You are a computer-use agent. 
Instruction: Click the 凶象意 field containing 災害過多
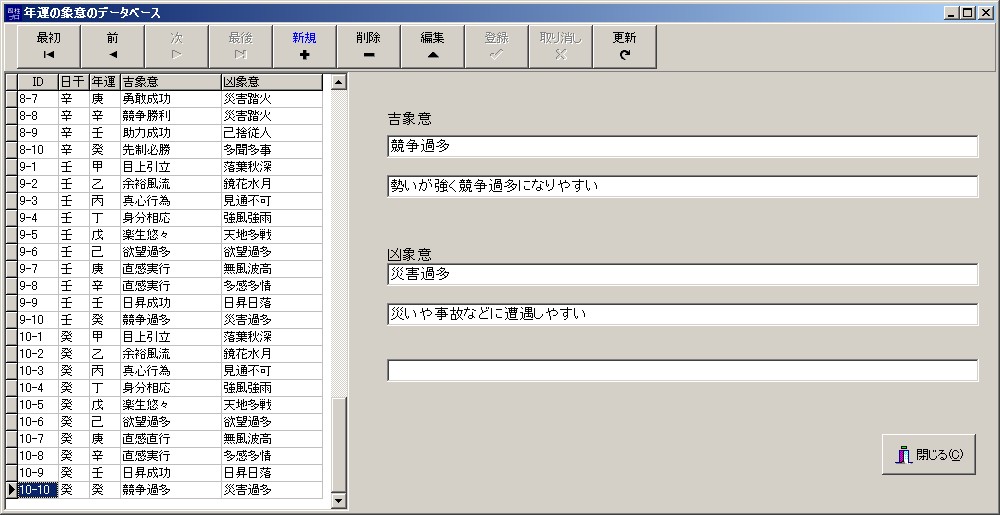[x=682, y=274]
